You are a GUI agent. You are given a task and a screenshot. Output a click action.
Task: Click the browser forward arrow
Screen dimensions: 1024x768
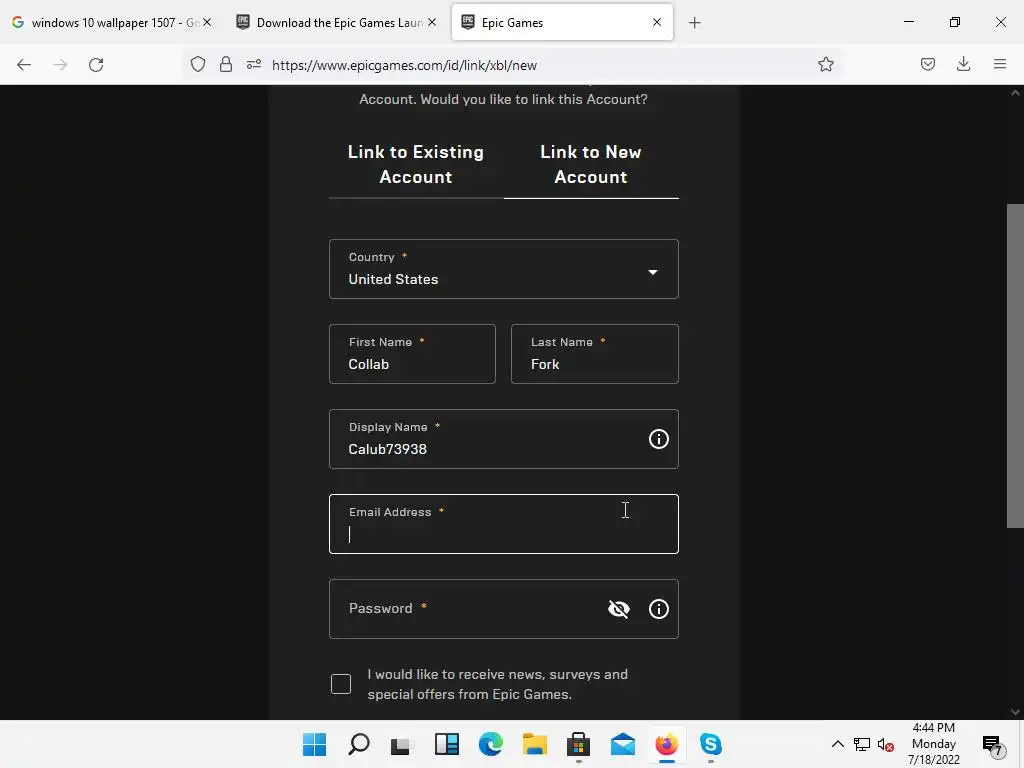pyautogui.click(x=60, y=65)
